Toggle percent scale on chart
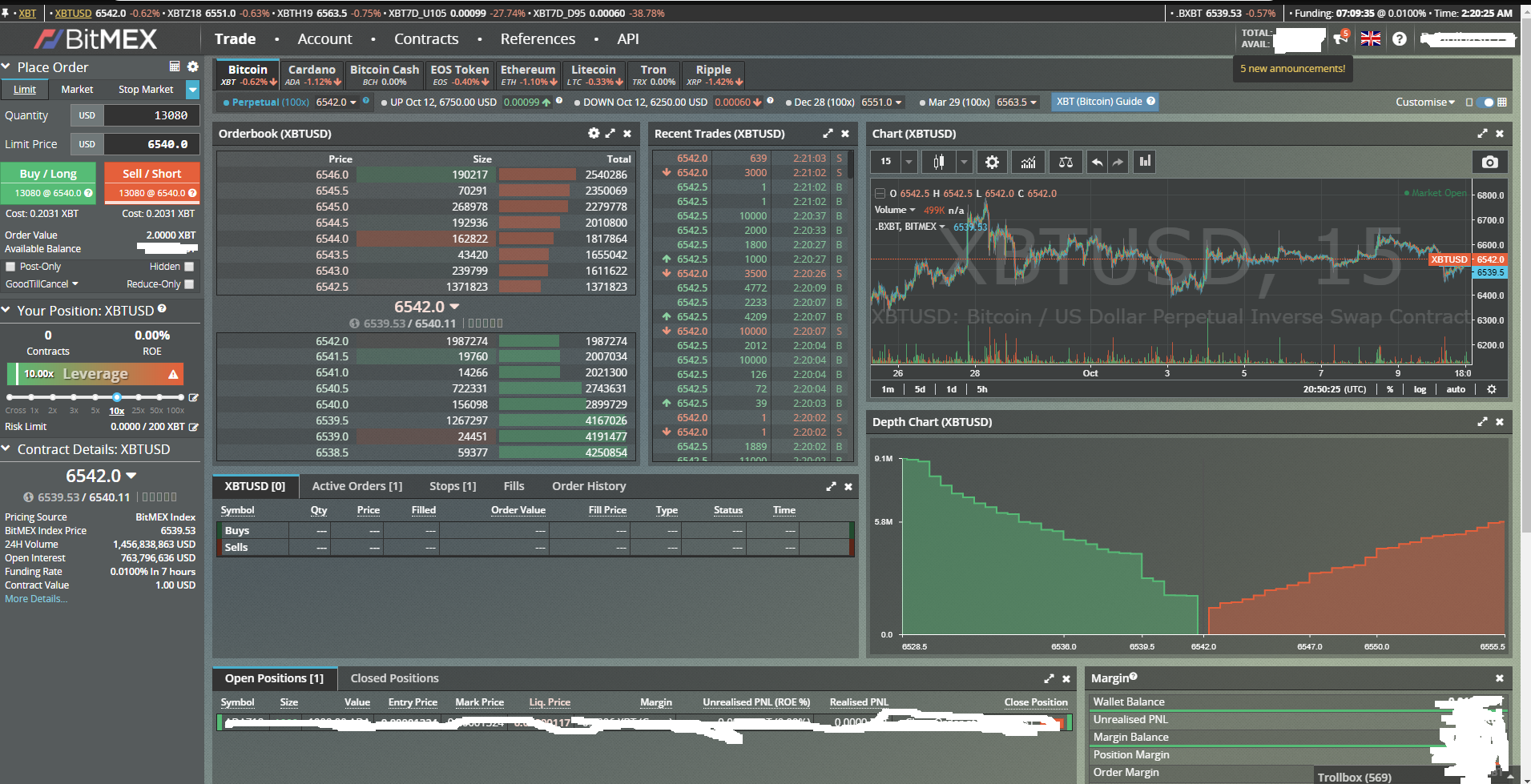 (1390, 389)
